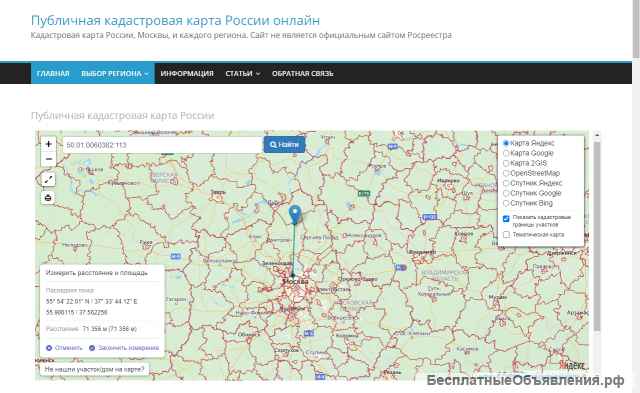640x393 pixels.
Task: Click the Москва city label on map
Action: coord(296,282)
